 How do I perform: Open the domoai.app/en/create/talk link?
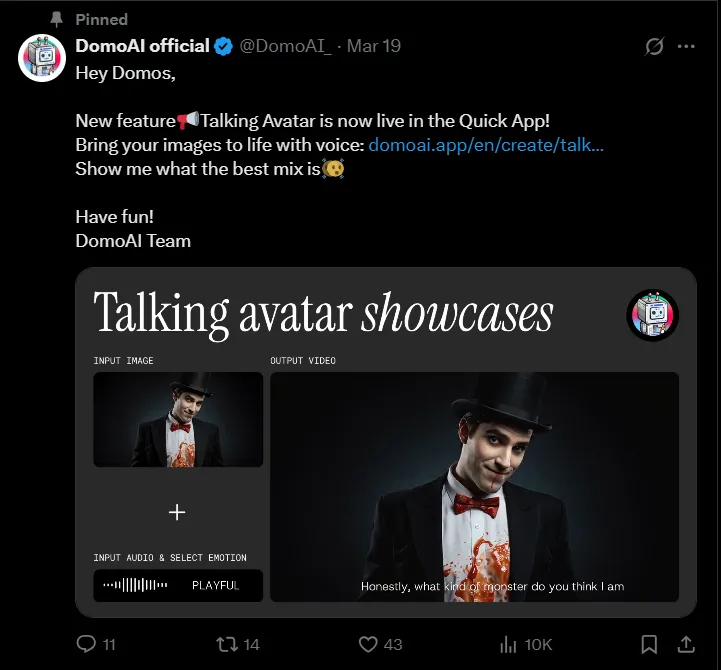click(486, 145)
